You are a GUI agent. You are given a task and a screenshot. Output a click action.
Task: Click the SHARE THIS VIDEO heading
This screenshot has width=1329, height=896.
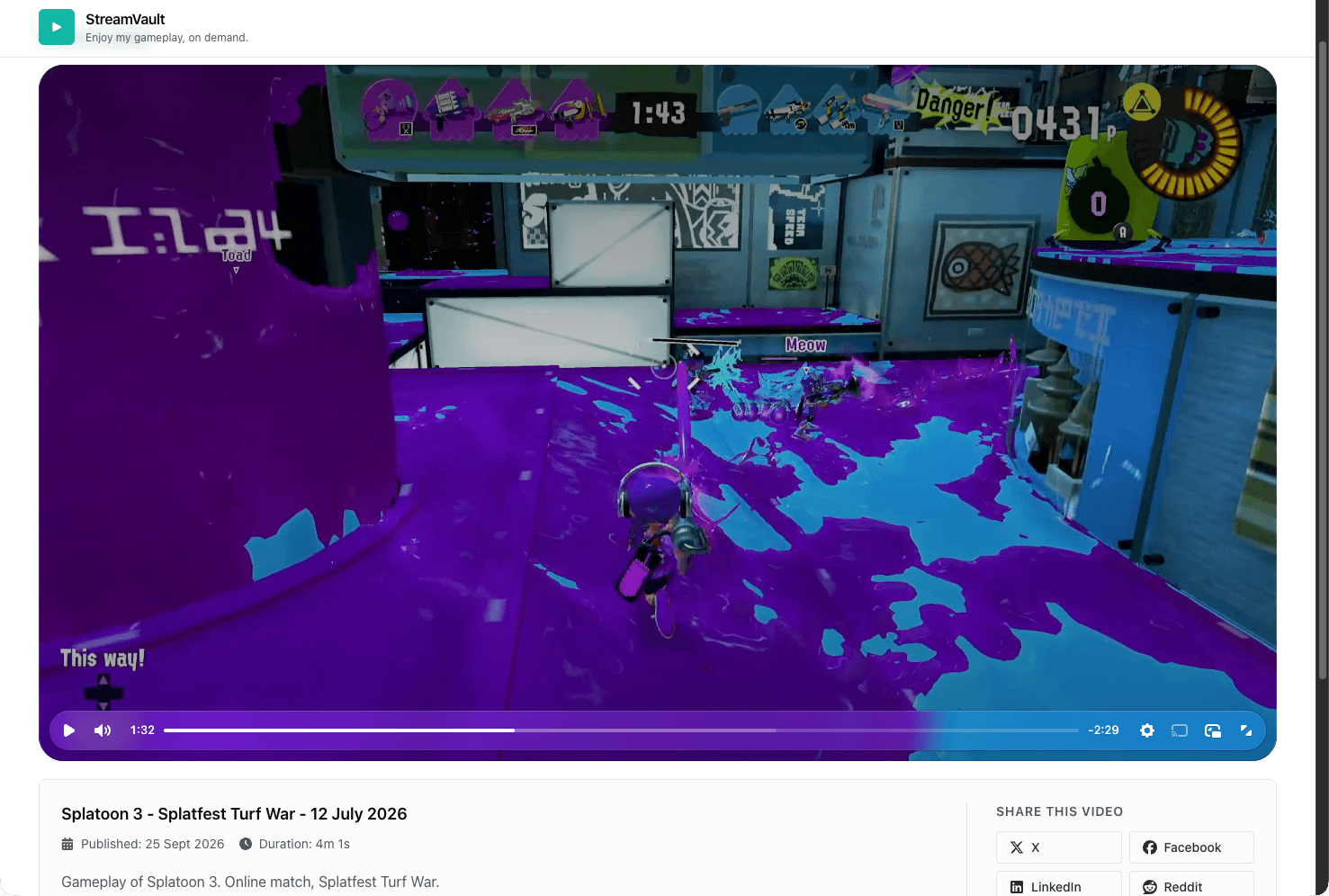click(1059, 811)
